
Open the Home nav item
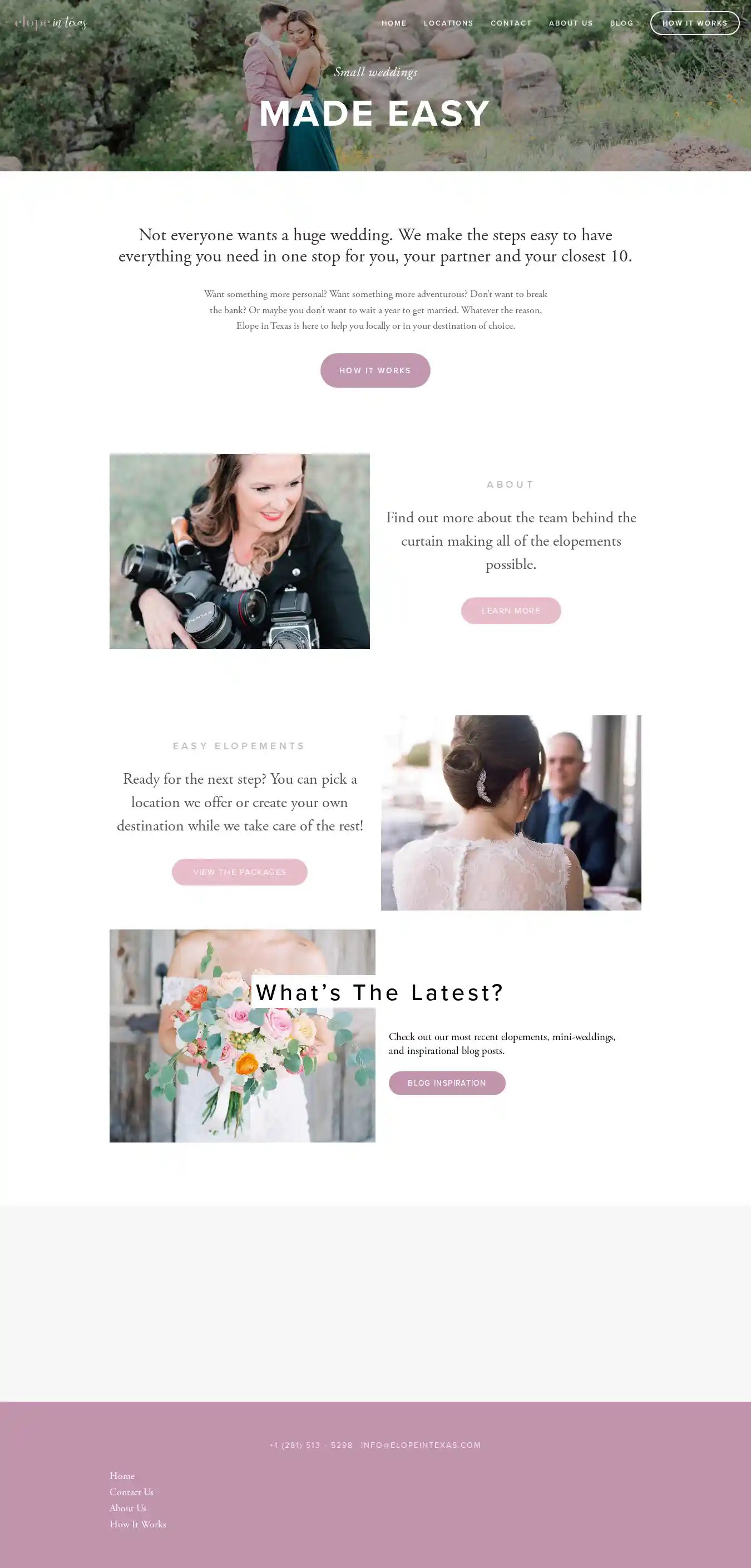point(394,23)
